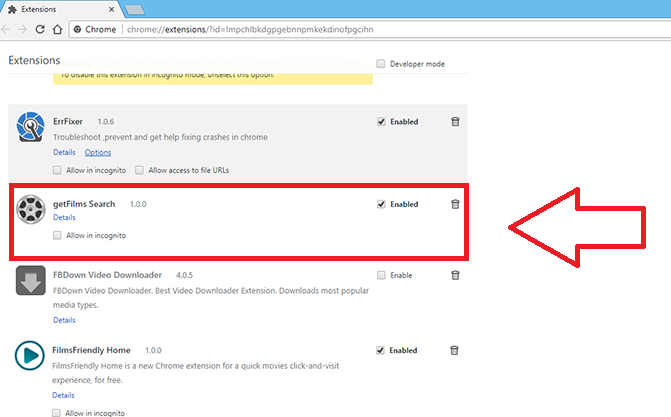Image resolution: width=671 pixels, height=417 pixels.
Task: Click the getFilms Search extension name
Action: pos(84,204)
